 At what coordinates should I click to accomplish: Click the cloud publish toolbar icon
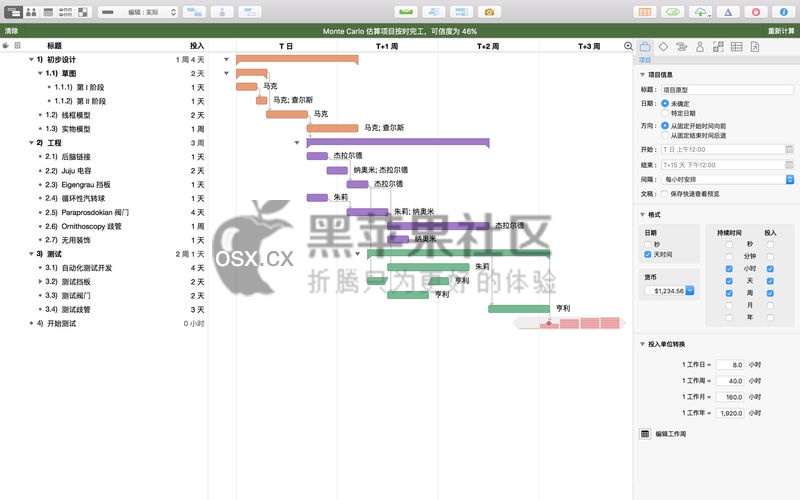701,12
